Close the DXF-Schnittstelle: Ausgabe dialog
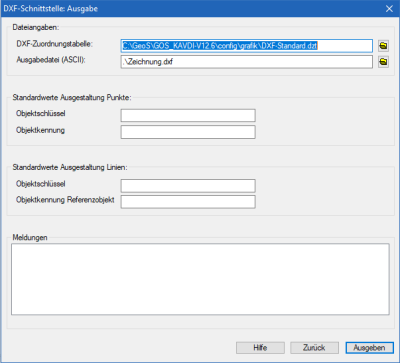Viewport: 400px width, 363px height. pyautogui.click(x=389, y=9)
